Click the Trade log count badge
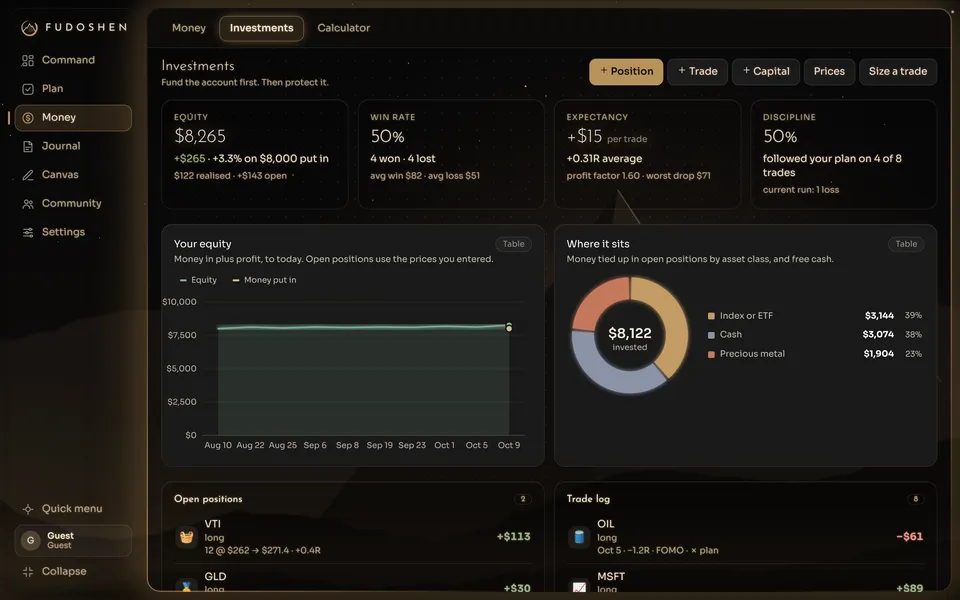The image size is (960, 600). coord(915,500)
